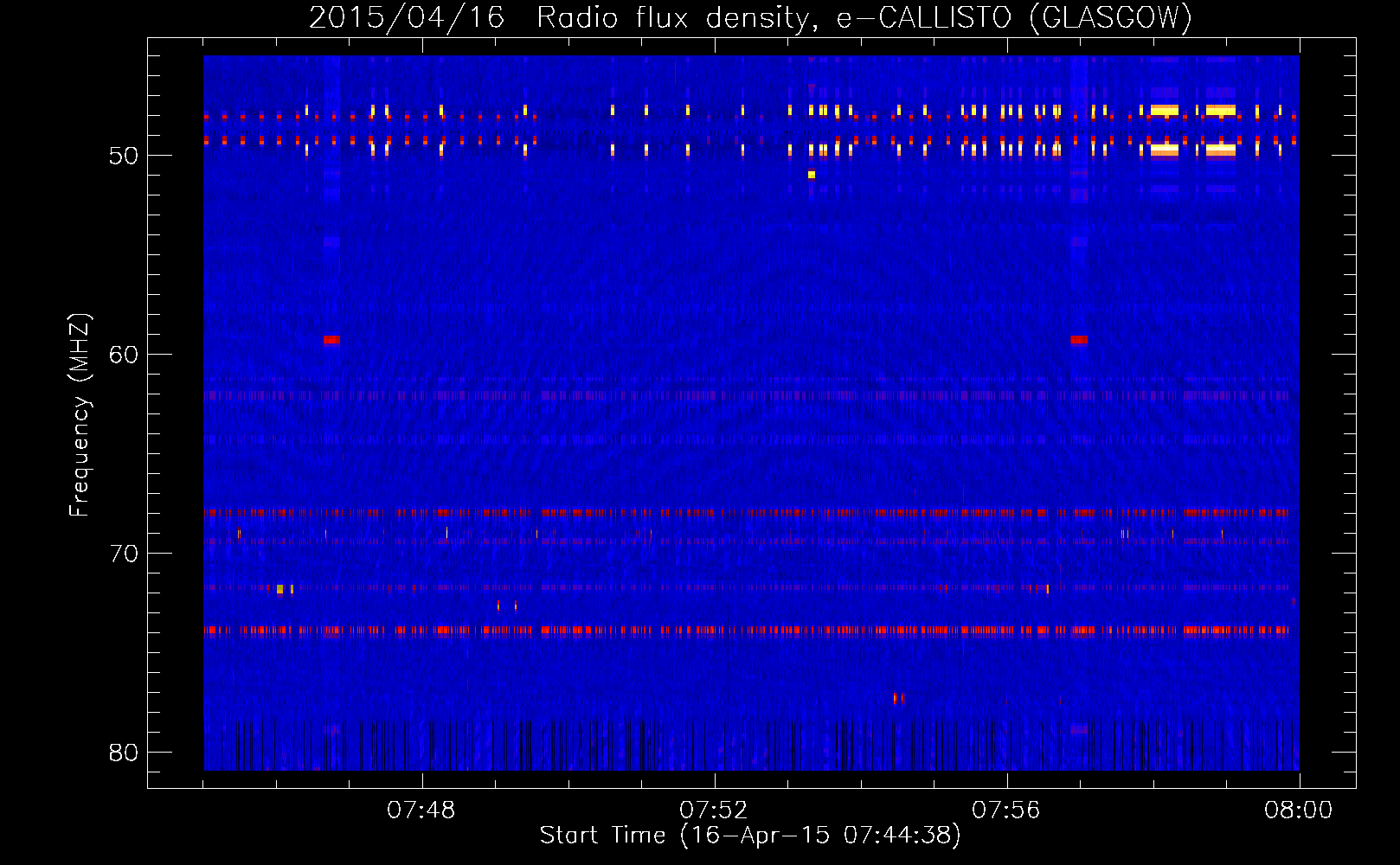Click the 'Start Time (16-Apr-15 07:44:38)' label
The image size is (1400, 865).
[x=750, y=835]
